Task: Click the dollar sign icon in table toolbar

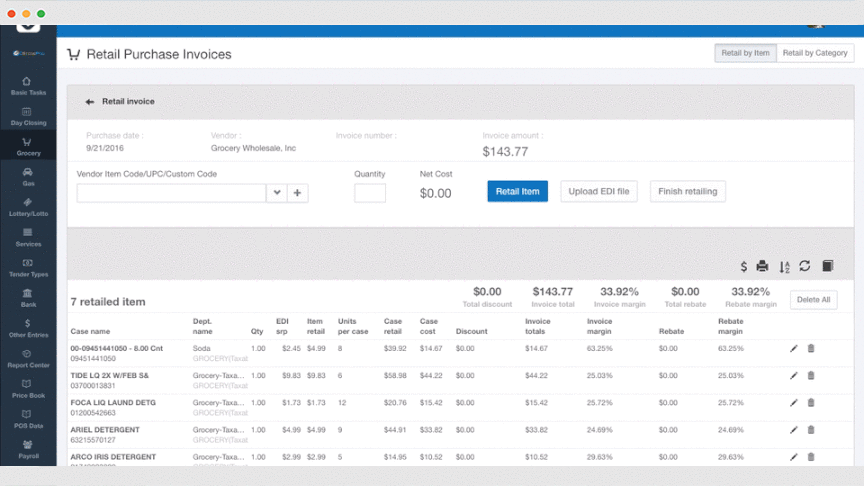Action: click(x=744, y=267)
